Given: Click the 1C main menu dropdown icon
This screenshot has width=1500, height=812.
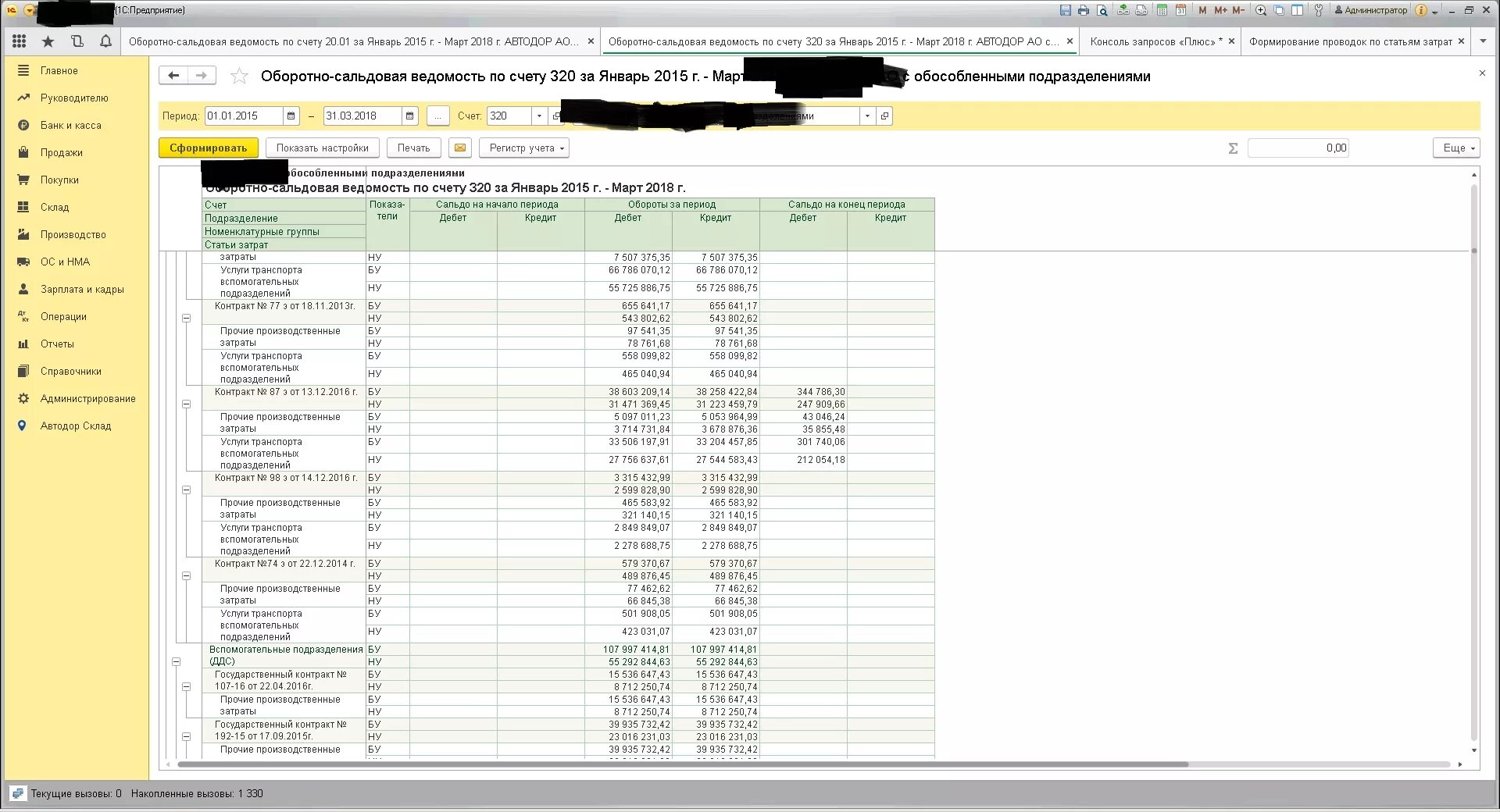Looking at the screenshot, I should click(30, 10).
